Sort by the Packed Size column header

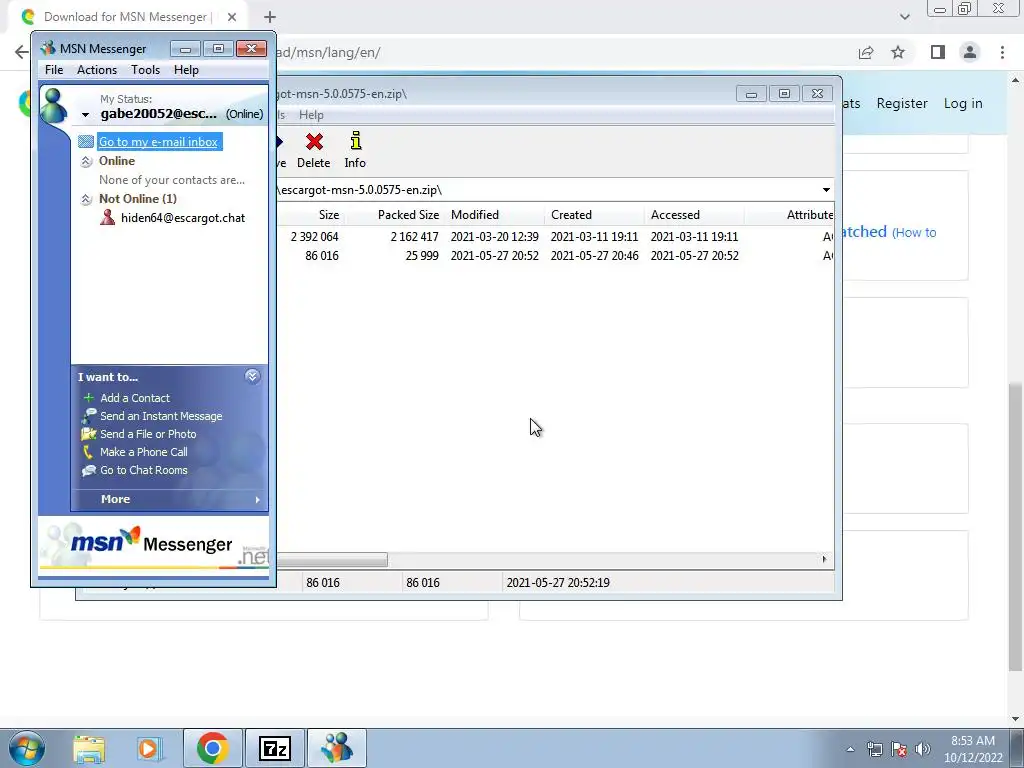[408, 215]
